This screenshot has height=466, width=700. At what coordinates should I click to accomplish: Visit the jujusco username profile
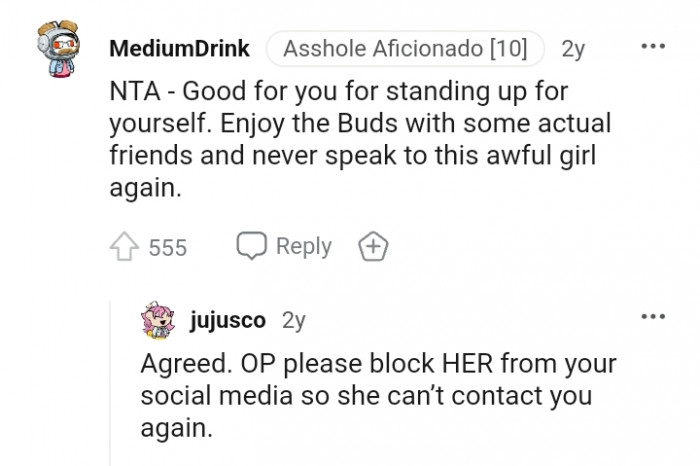[x=228, y=321]
